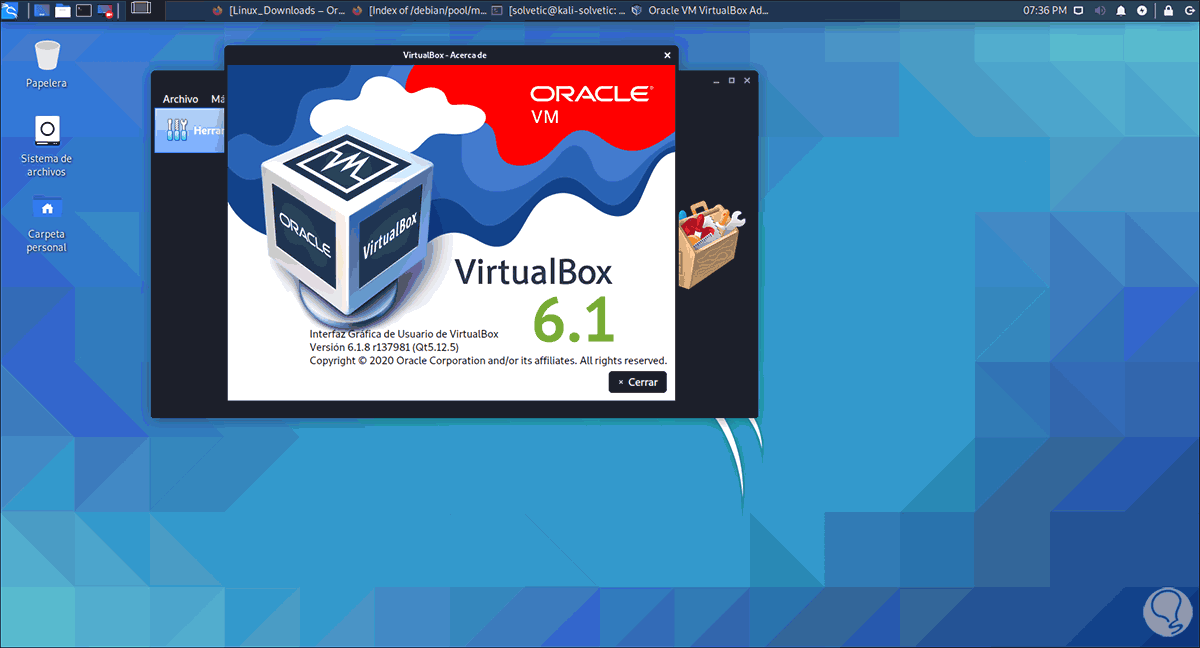Viewport: 1200px width, 648px height.
Task: Close the VirtualBox Manager window
Action: click(x=747, y=80)
